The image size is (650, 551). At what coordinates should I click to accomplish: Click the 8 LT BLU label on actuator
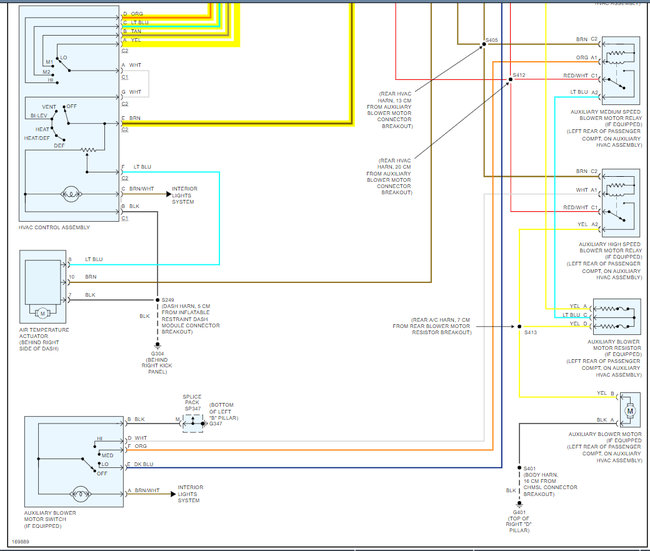(x=86, y=259)
